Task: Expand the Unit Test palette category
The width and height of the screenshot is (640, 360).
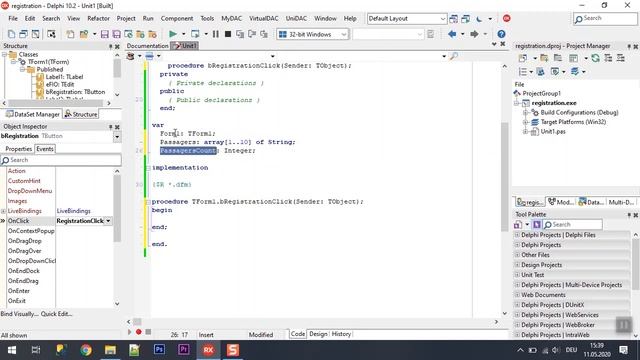Action: [517, 275]
